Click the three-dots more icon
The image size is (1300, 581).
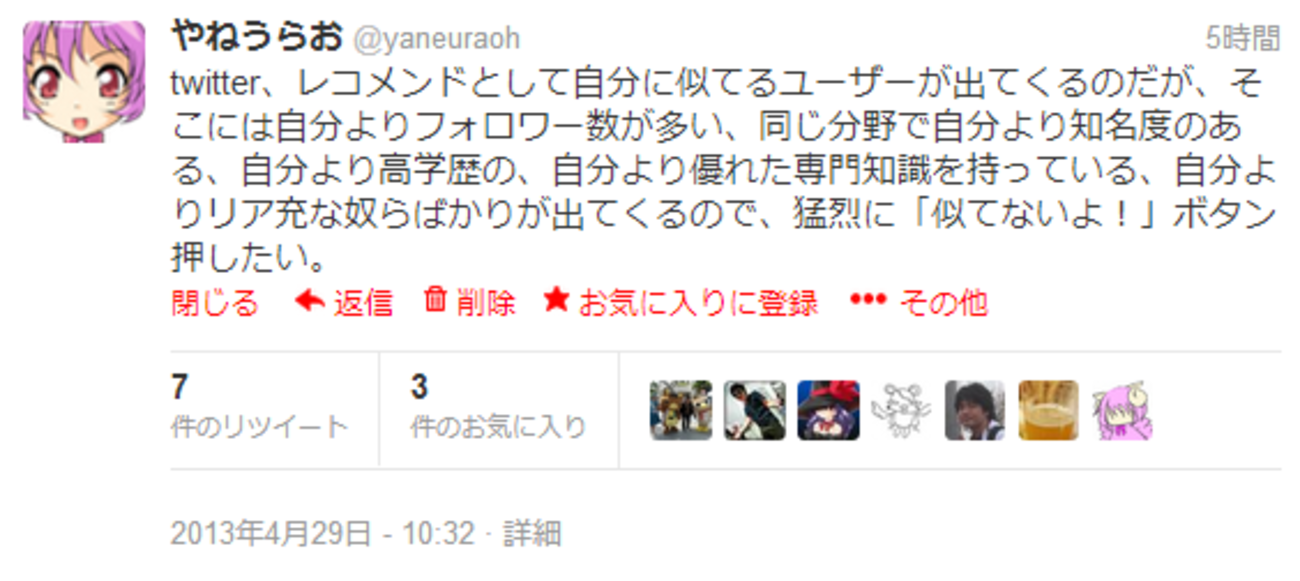868,301
